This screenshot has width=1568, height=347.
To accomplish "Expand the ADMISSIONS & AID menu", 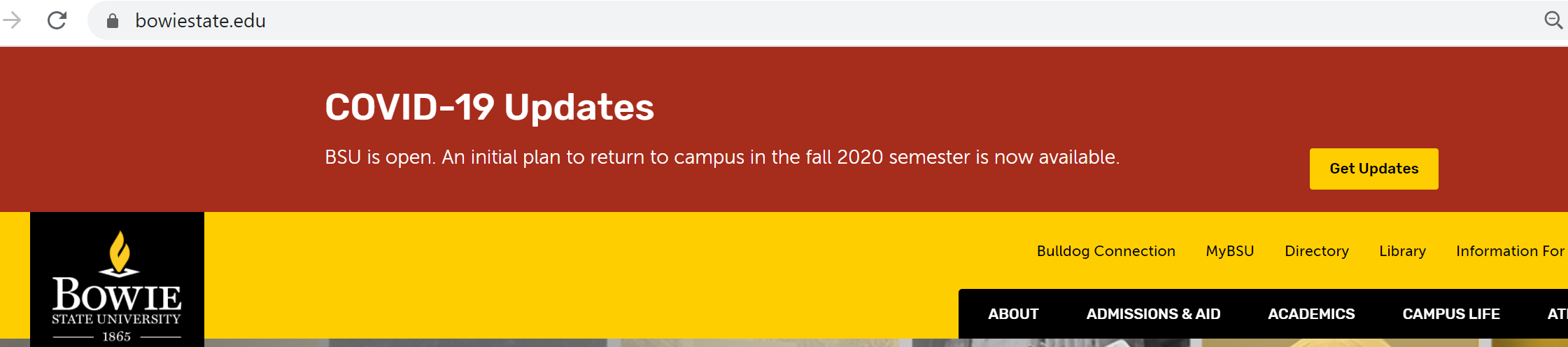I will tap(1153, 314).
